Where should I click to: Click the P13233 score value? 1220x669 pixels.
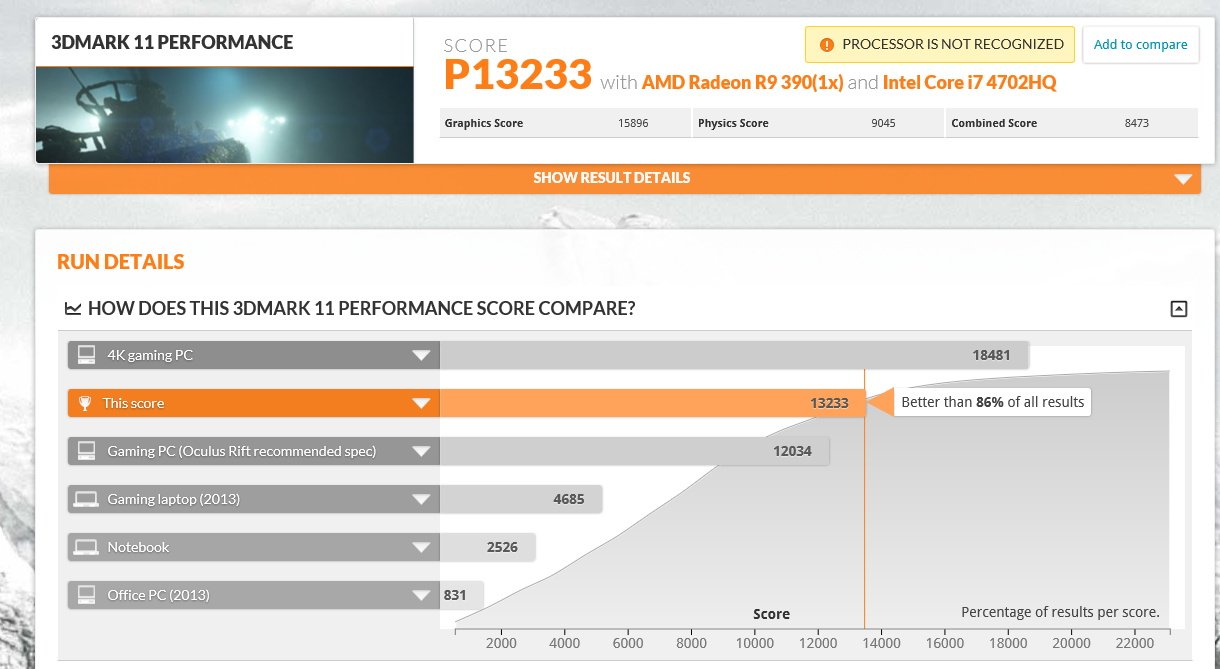518,74
